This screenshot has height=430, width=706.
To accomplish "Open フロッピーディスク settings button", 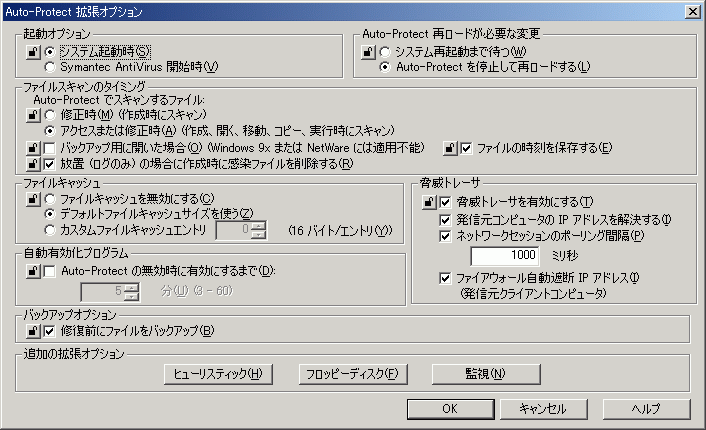I will 353,374.
